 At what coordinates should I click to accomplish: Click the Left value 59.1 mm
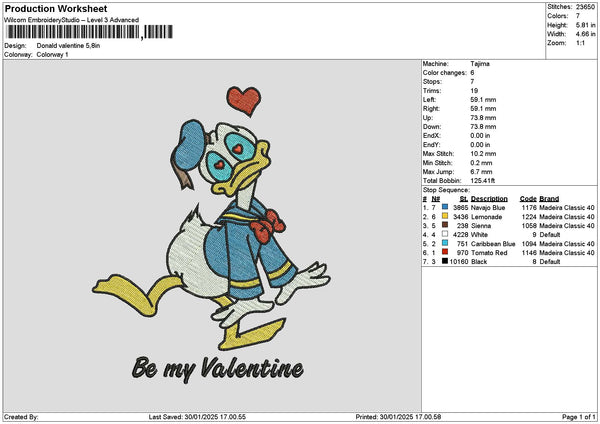483,100
